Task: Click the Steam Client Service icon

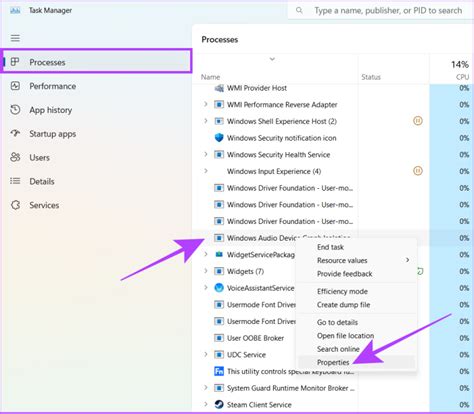Action: point(219,404)
